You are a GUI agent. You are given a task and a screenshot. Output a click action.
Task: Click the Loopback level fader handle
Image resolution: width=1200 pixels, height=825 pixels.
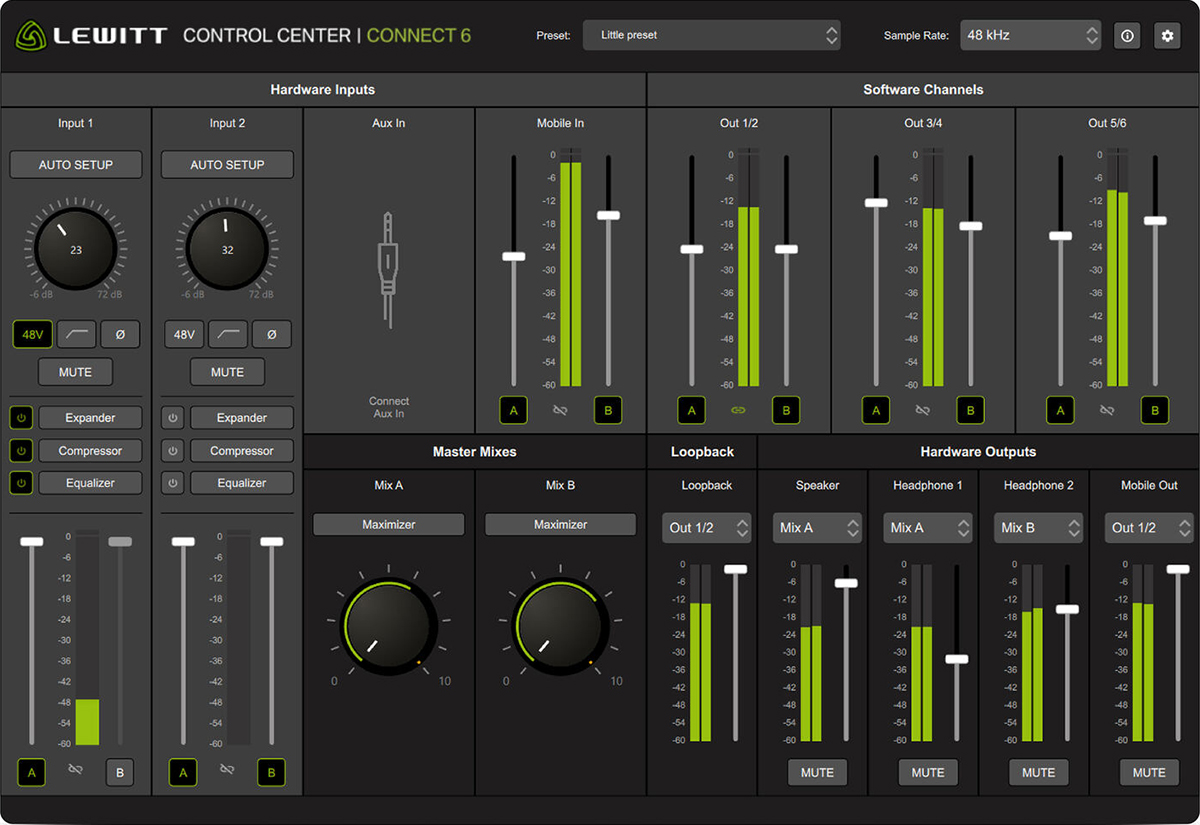point(736,569)
